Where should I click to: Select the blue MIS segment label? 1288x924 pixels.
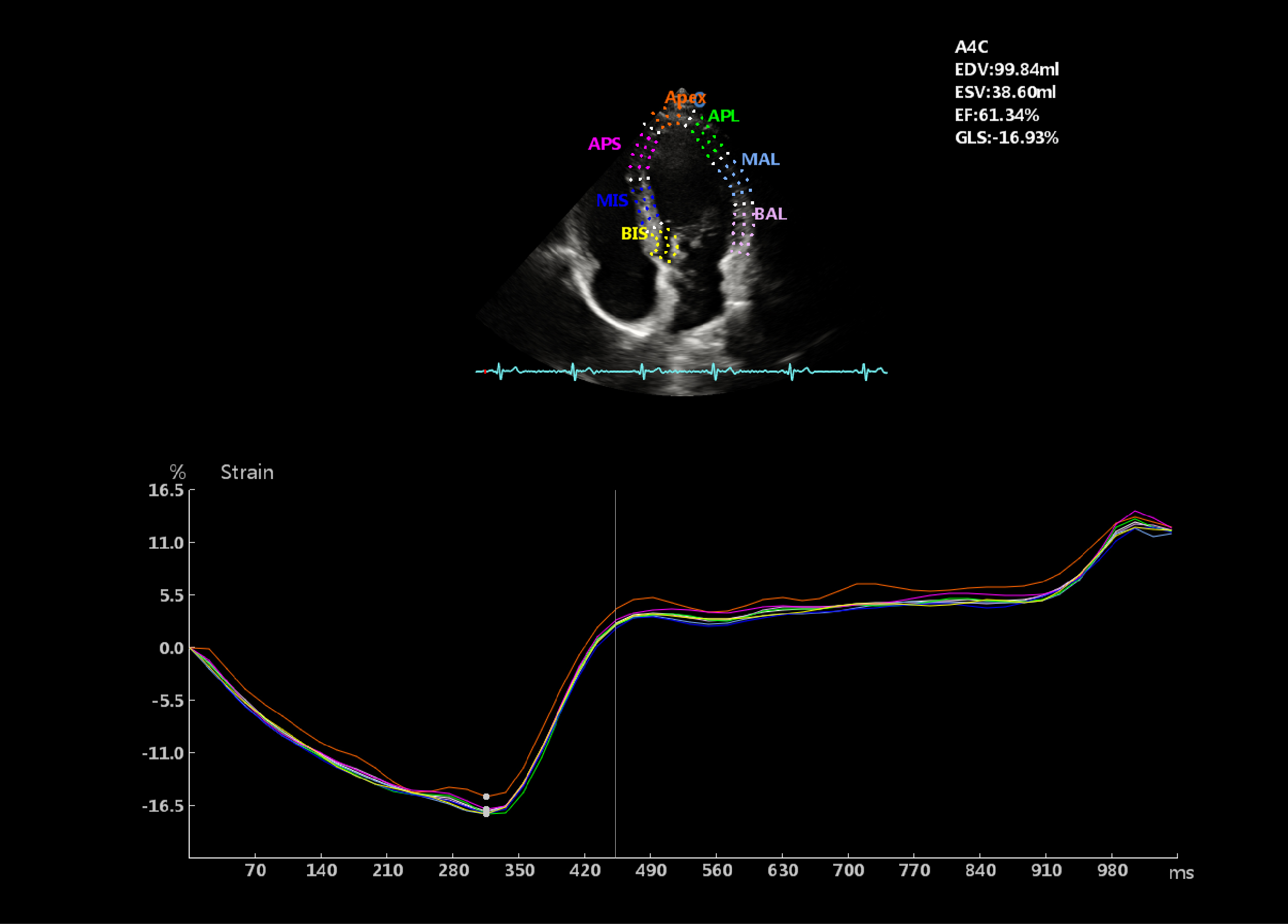[x=612, y=200]
